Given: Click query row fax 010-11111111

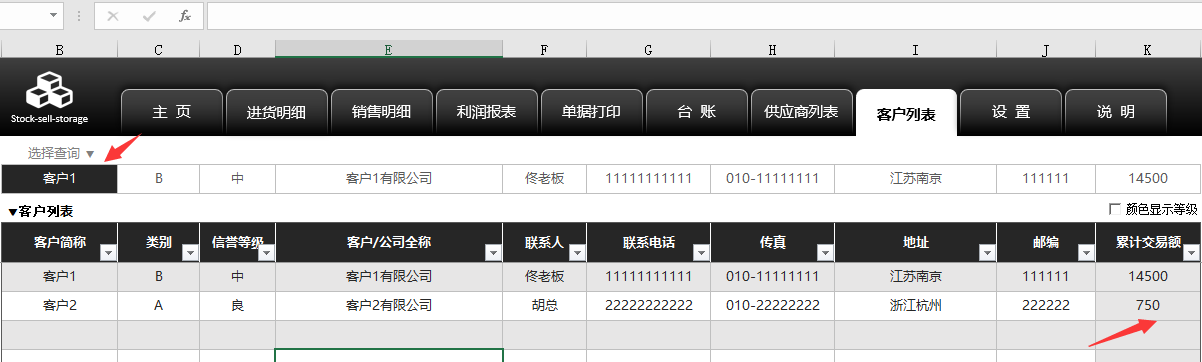Looking at the screenshot, I should (x=772, y=179).
